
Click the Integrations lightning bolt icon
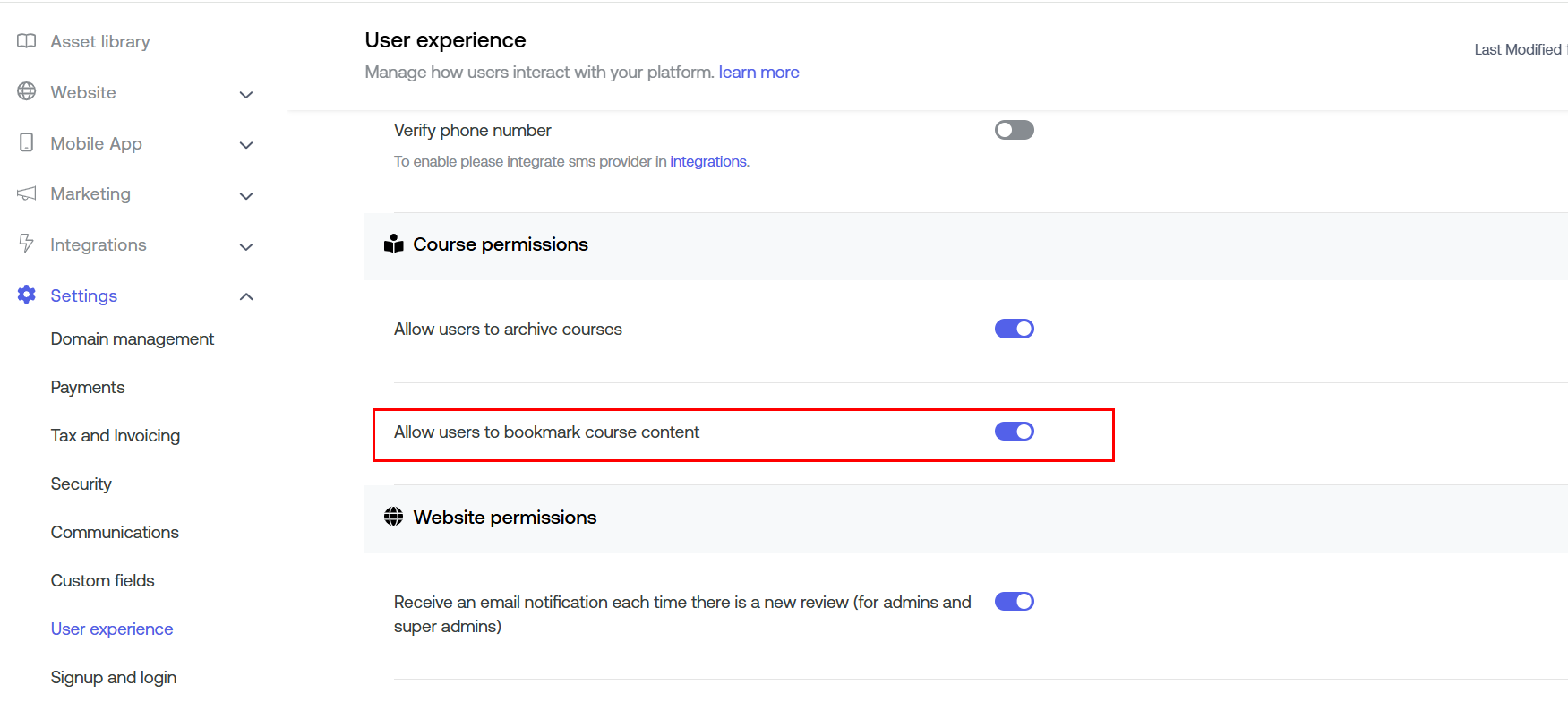27,244
